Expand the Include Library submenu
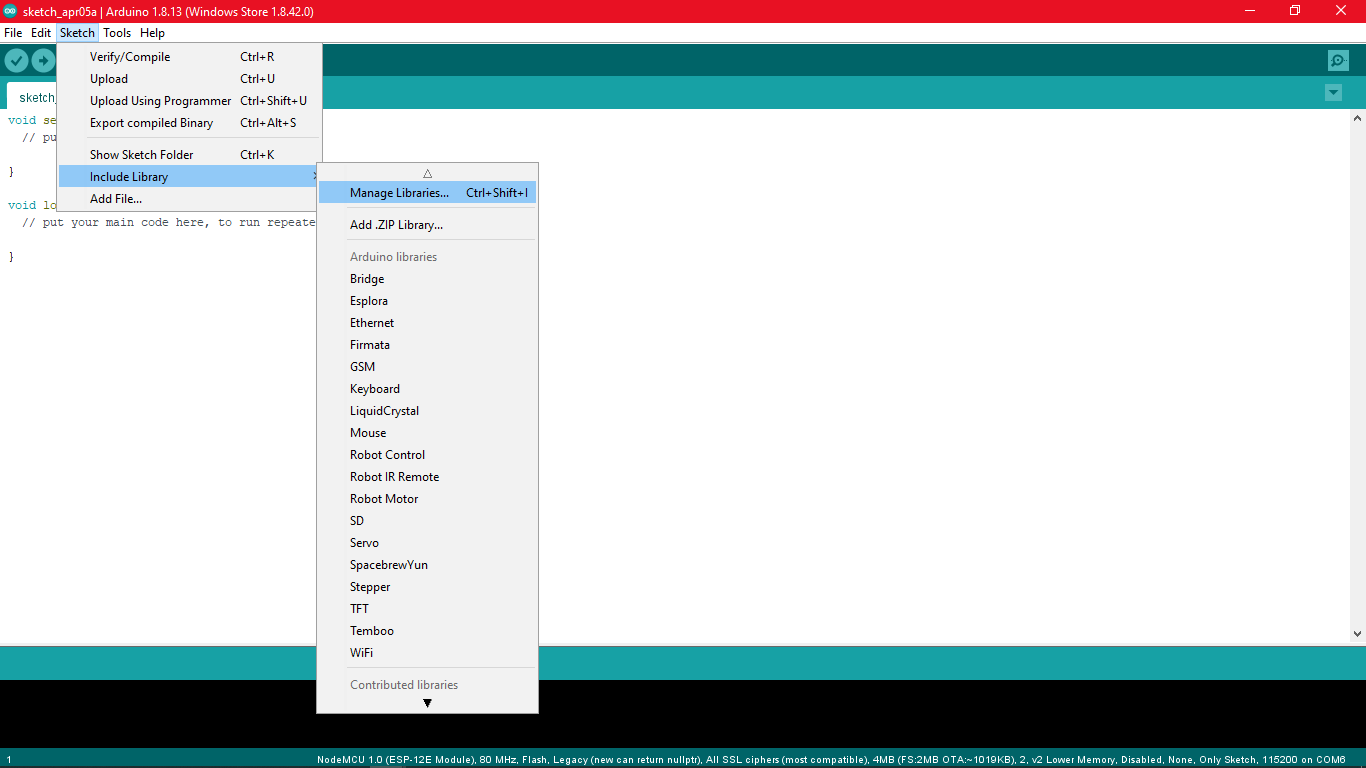The height and width of the screenshot is (768, 1366). [x=190, y=177]
